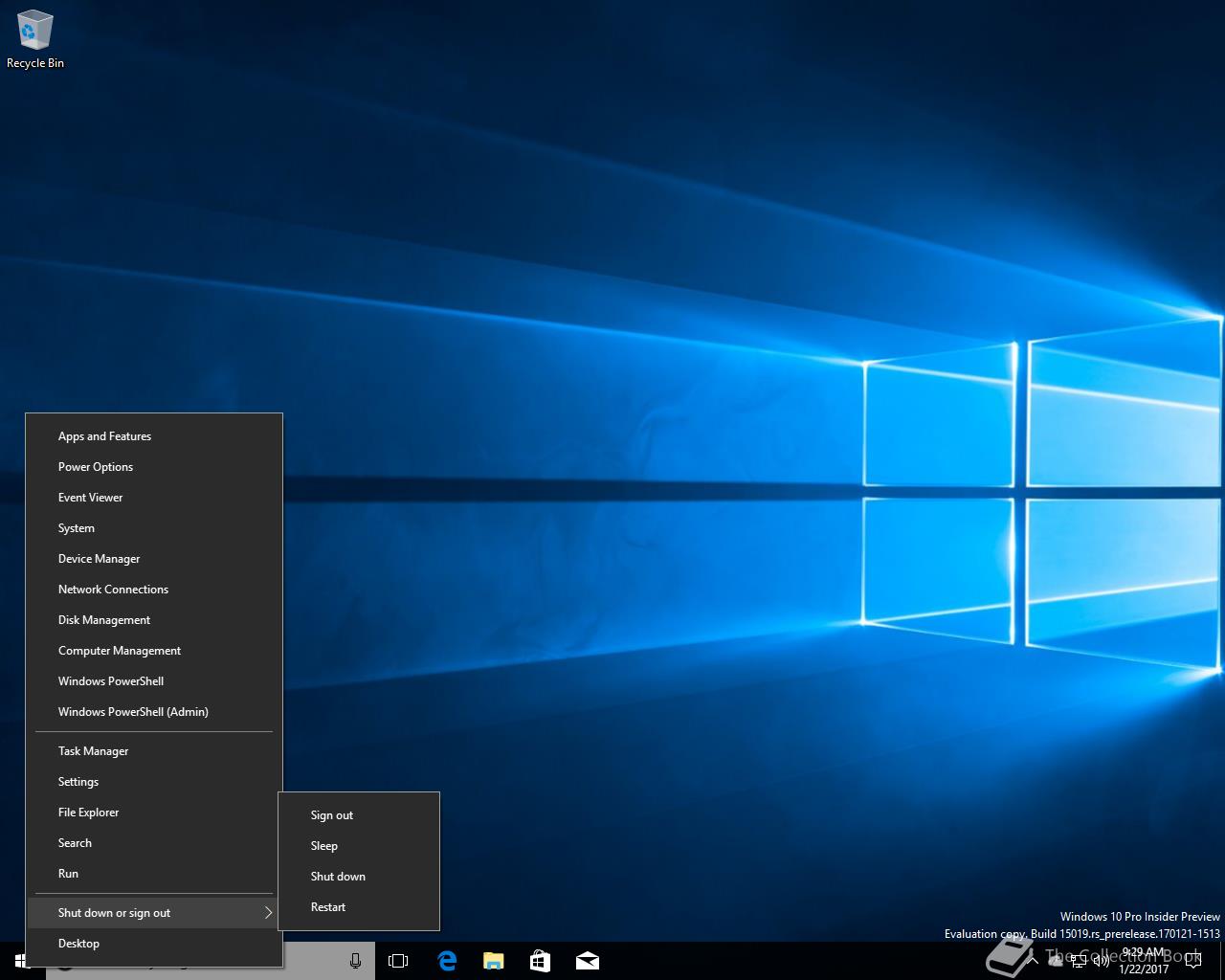Open Settings from the Win+X menu
This screenshot has width=1225, height=980.
point(154,782)
